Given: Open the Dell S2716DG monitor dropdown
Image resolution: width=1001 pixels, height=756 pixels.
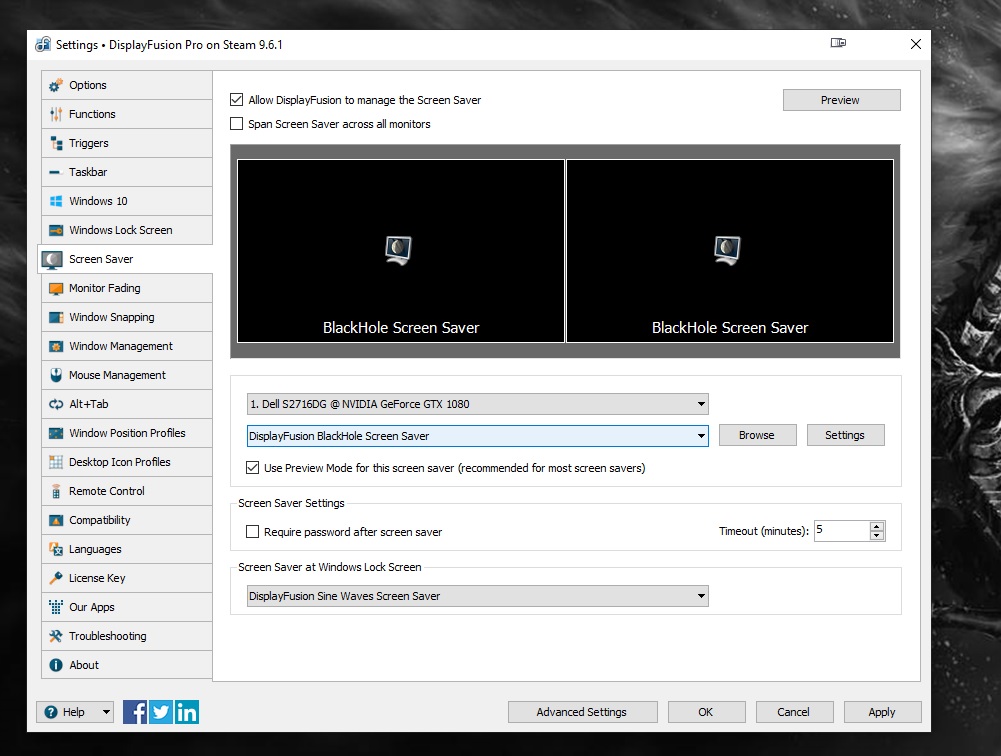Looking at the screenshot, I should click(x=478, y=404).
